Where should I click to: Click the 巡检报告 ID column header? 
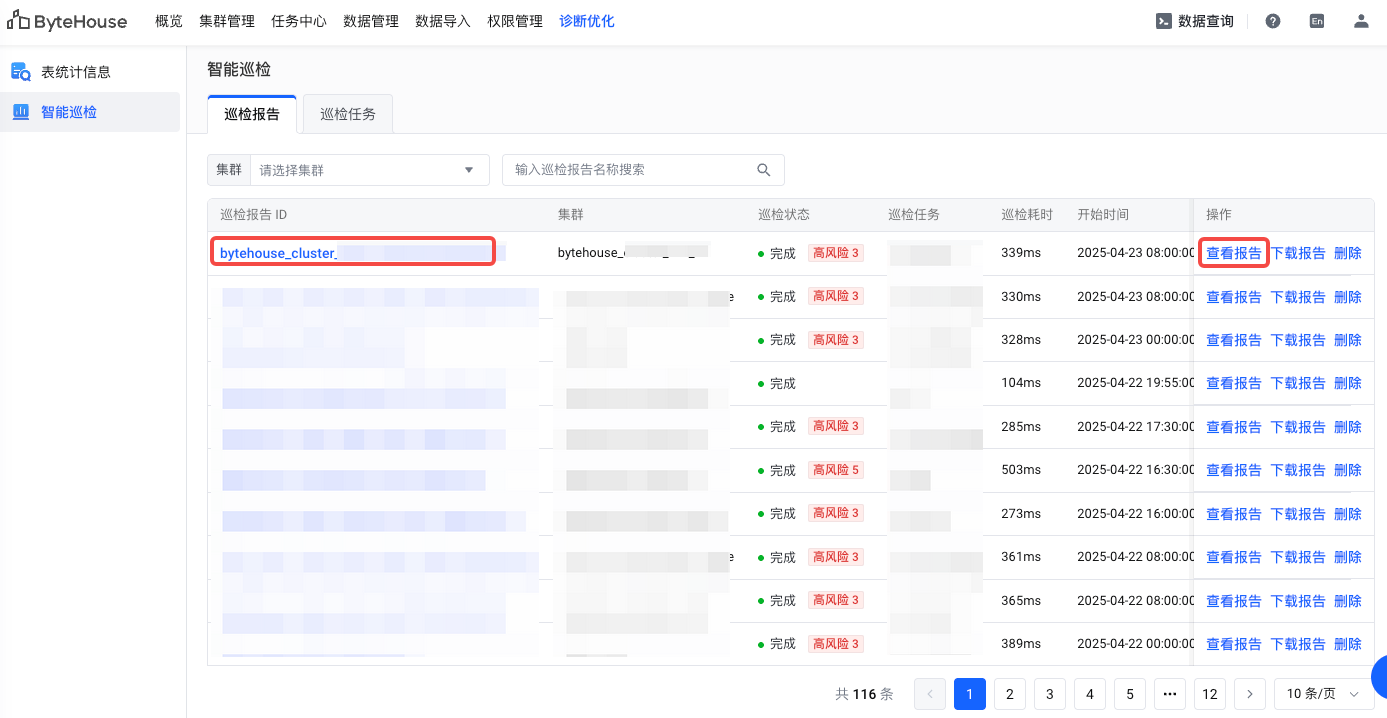[254, 215]
